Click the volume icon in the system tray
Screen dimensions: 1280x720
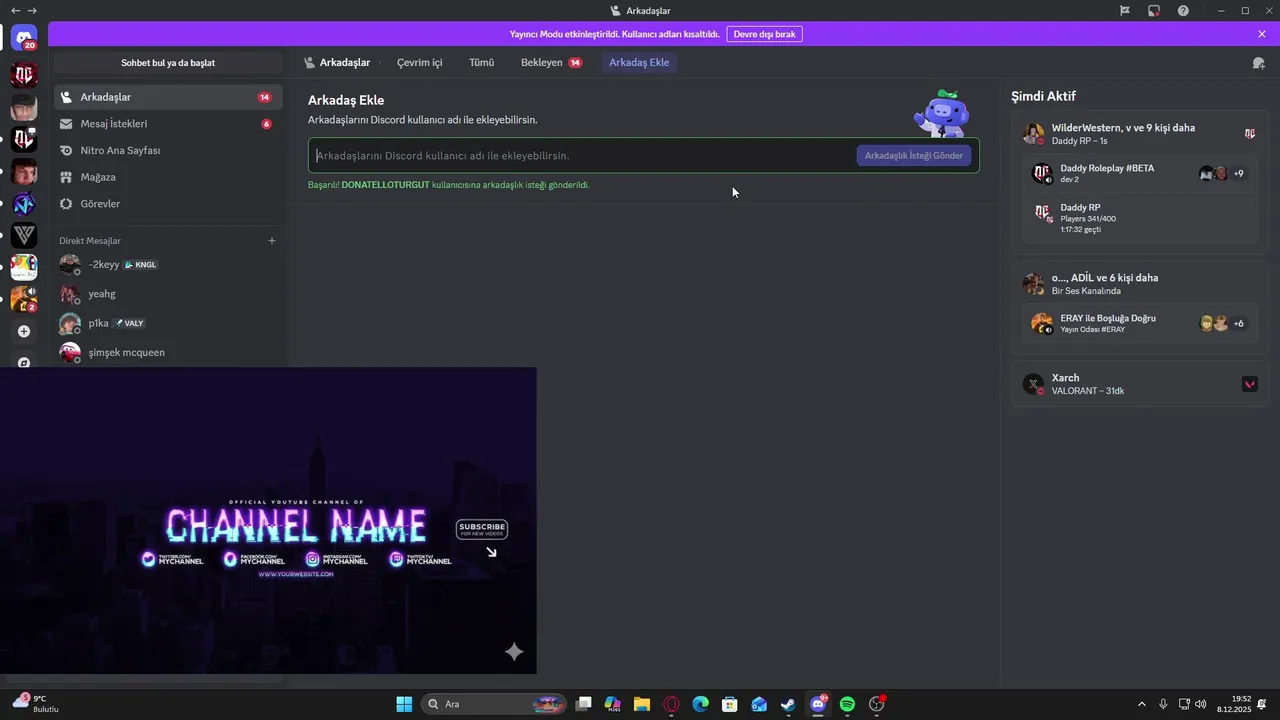(1200, 704)
